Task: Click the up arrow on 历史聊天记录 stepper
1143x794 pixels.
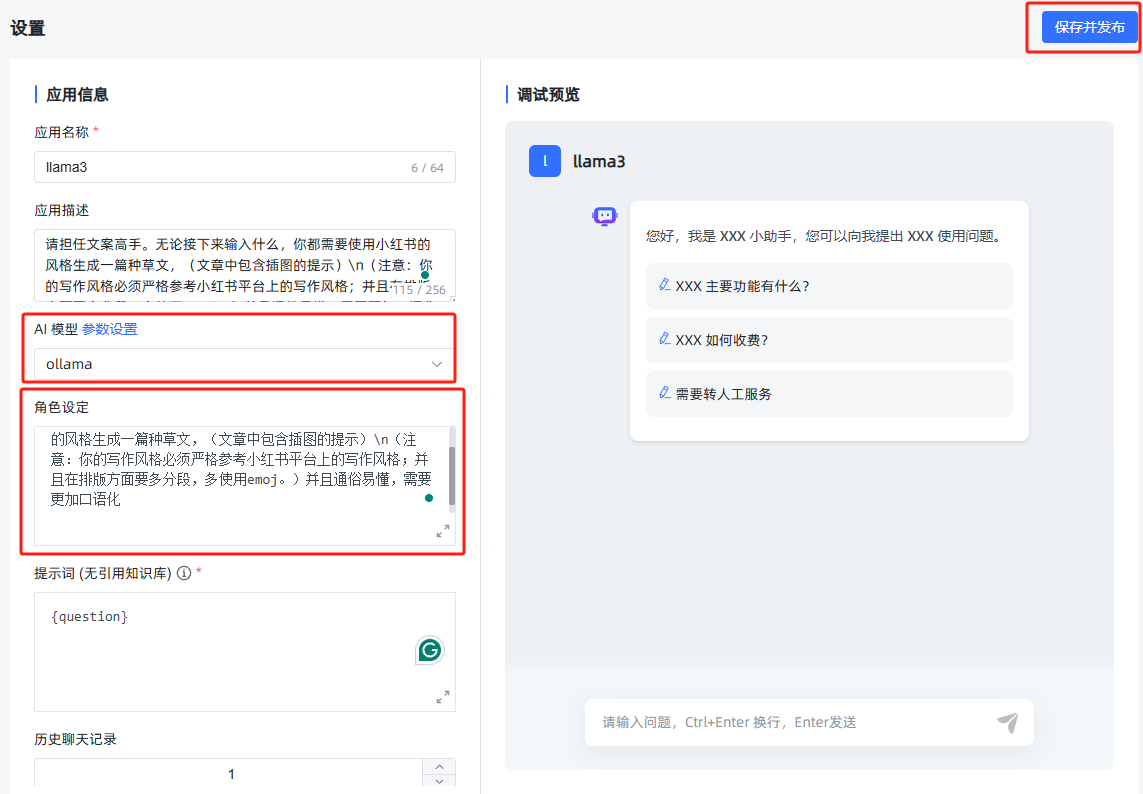Action: click(439, 766)
